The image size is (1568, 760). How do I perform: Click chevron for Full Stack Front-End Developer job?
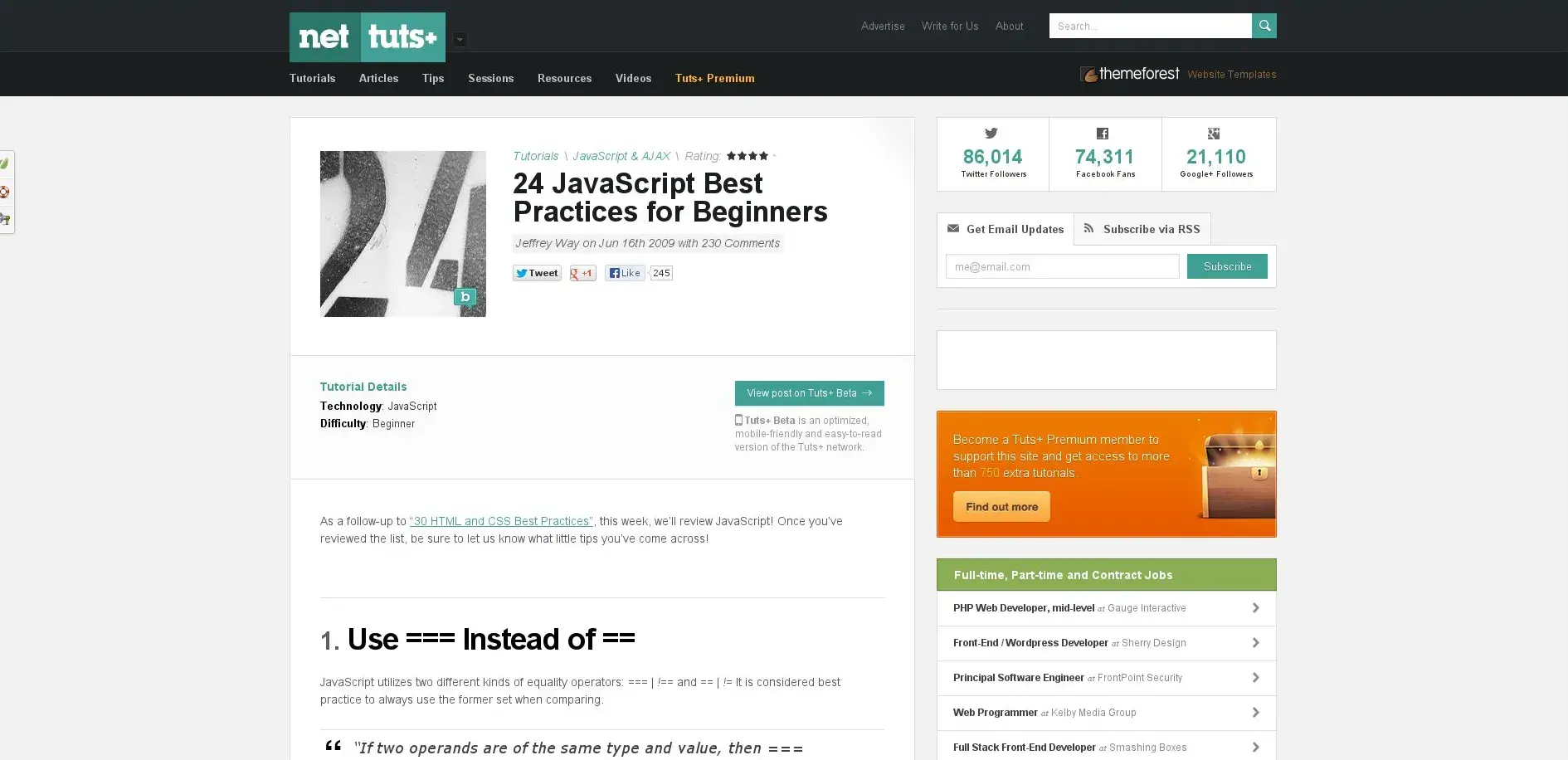point(1255,748)
